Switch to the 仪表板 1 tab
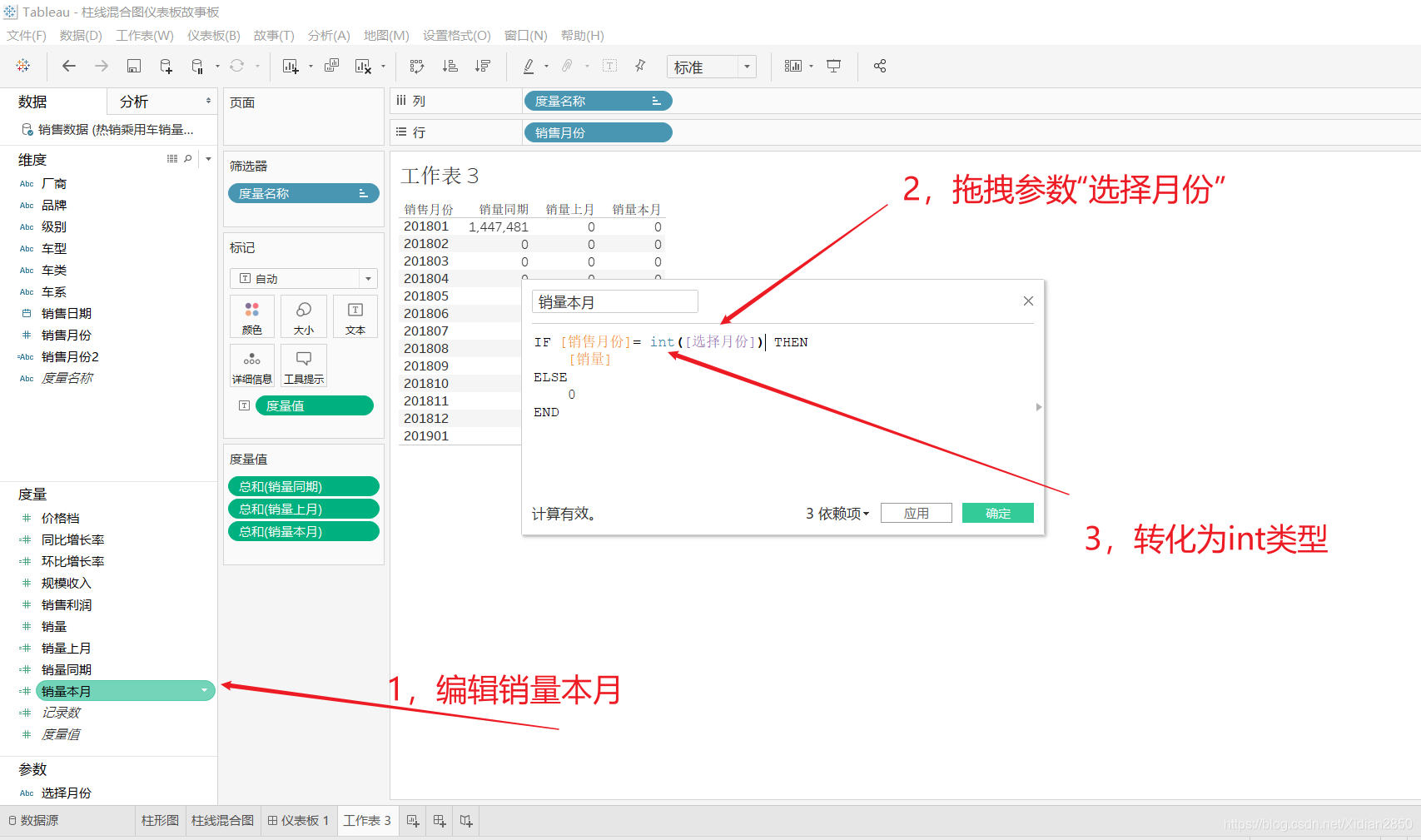Screen dimensions: 1421x840 pos(298,821)
